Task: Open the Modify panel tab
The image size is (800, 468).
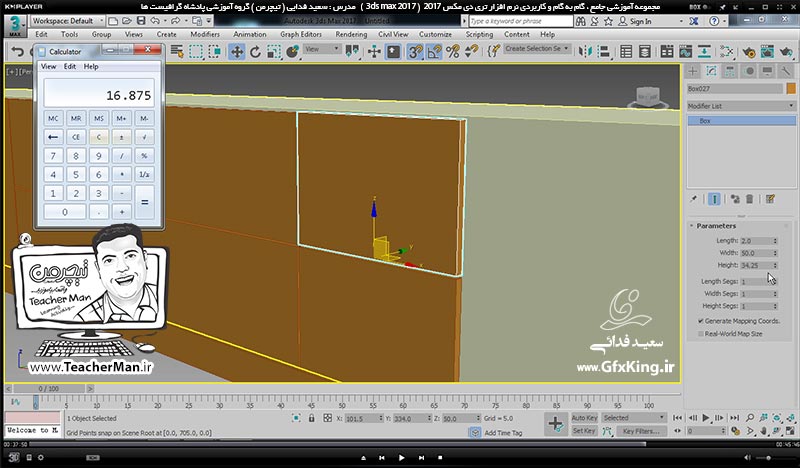Action: (711, 71)
